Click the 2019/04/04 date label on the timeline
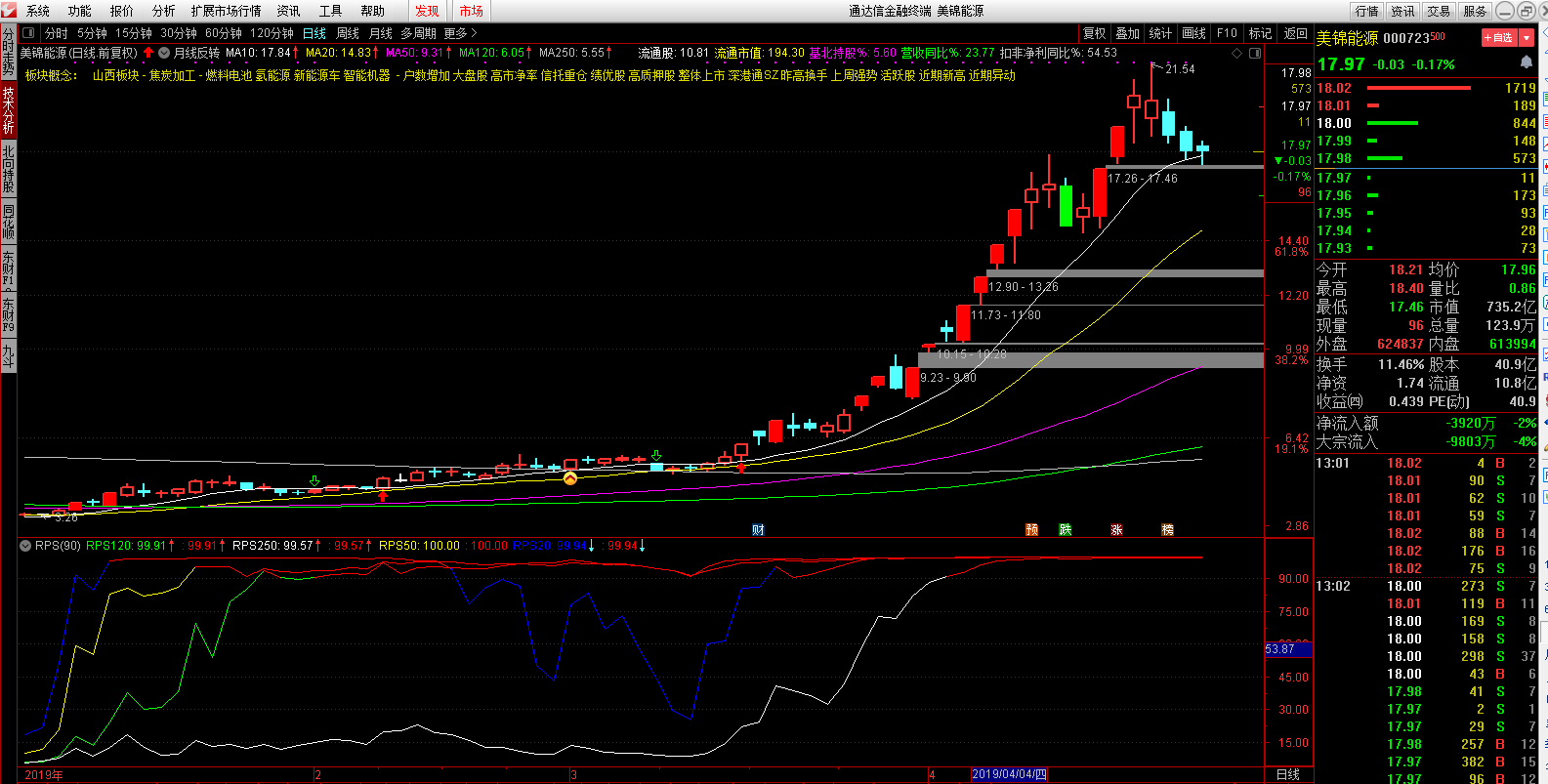Screen dimensions: 1548x784 (1009, 774)
